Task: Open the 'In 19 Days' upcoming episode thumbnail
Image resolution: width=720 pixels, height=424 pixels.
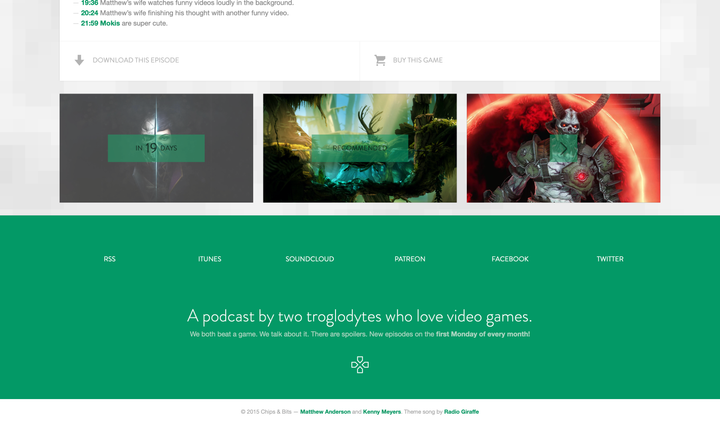Action: tap(156, 148)
